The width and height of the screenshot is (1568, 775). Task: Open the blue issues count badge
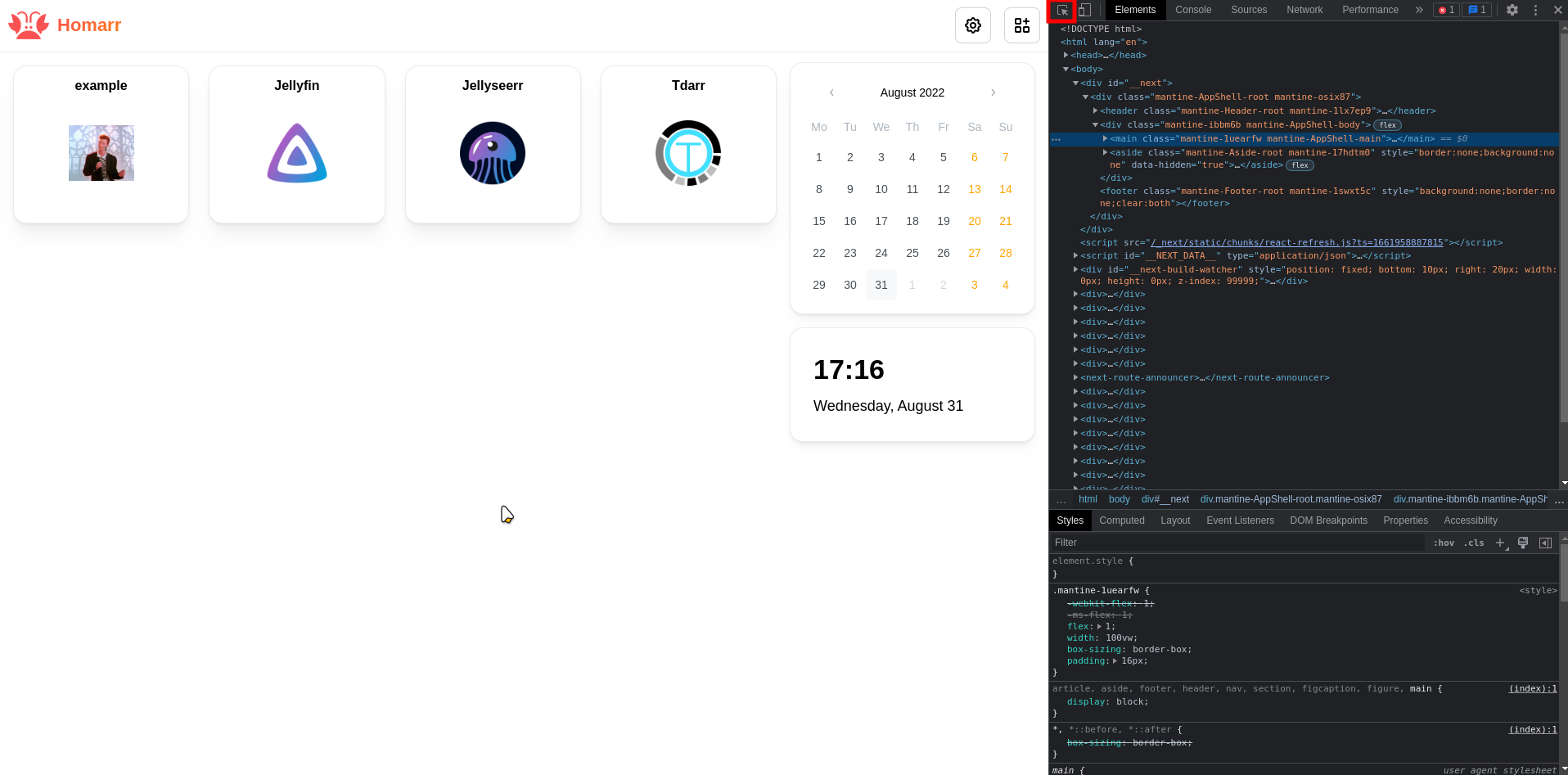pos(1477,10)
